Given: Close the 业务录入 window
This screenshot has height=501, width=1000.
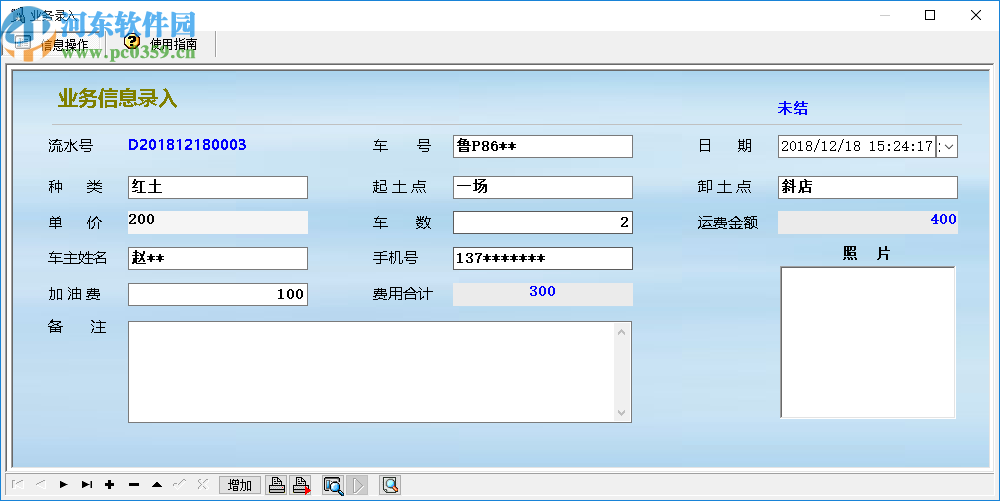Looking at the screenshot, I should (976, 15).
